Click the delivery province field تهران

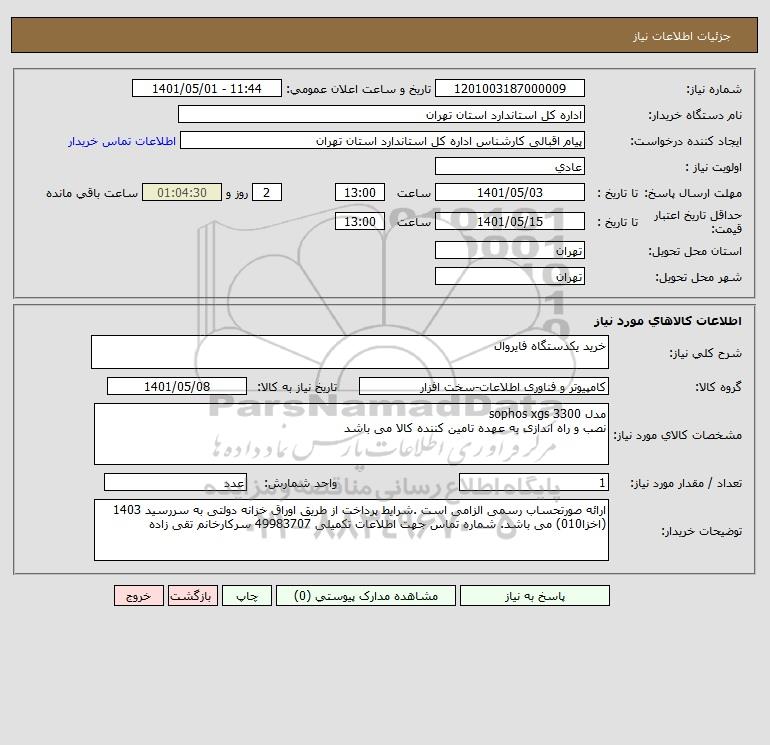(x=510, y=250)
